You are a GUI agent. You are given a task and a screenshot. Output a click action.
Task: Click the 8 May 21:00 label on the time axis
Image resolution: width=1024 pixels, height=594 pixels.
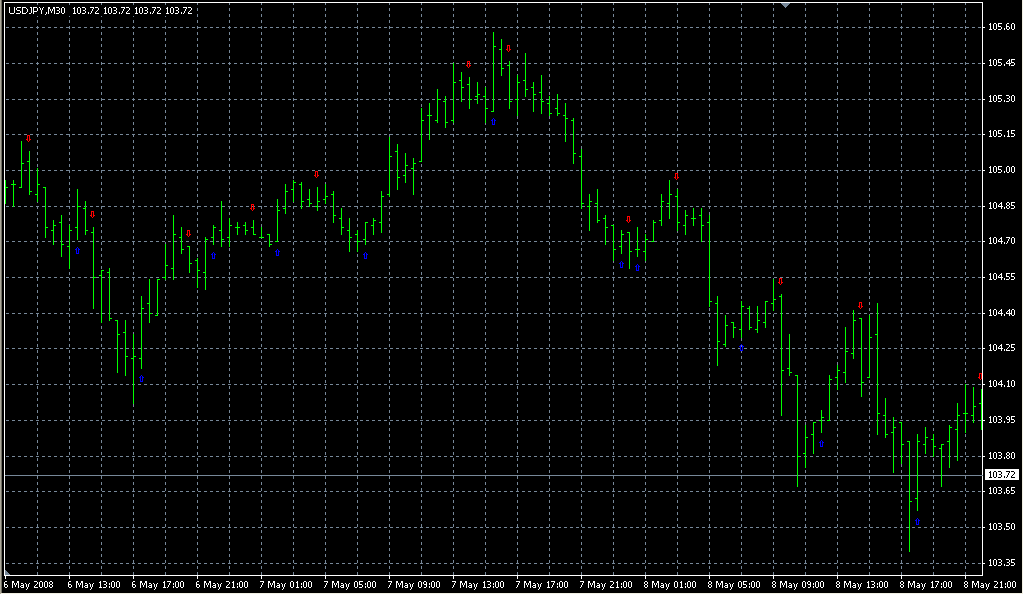[x=986, y=584]
